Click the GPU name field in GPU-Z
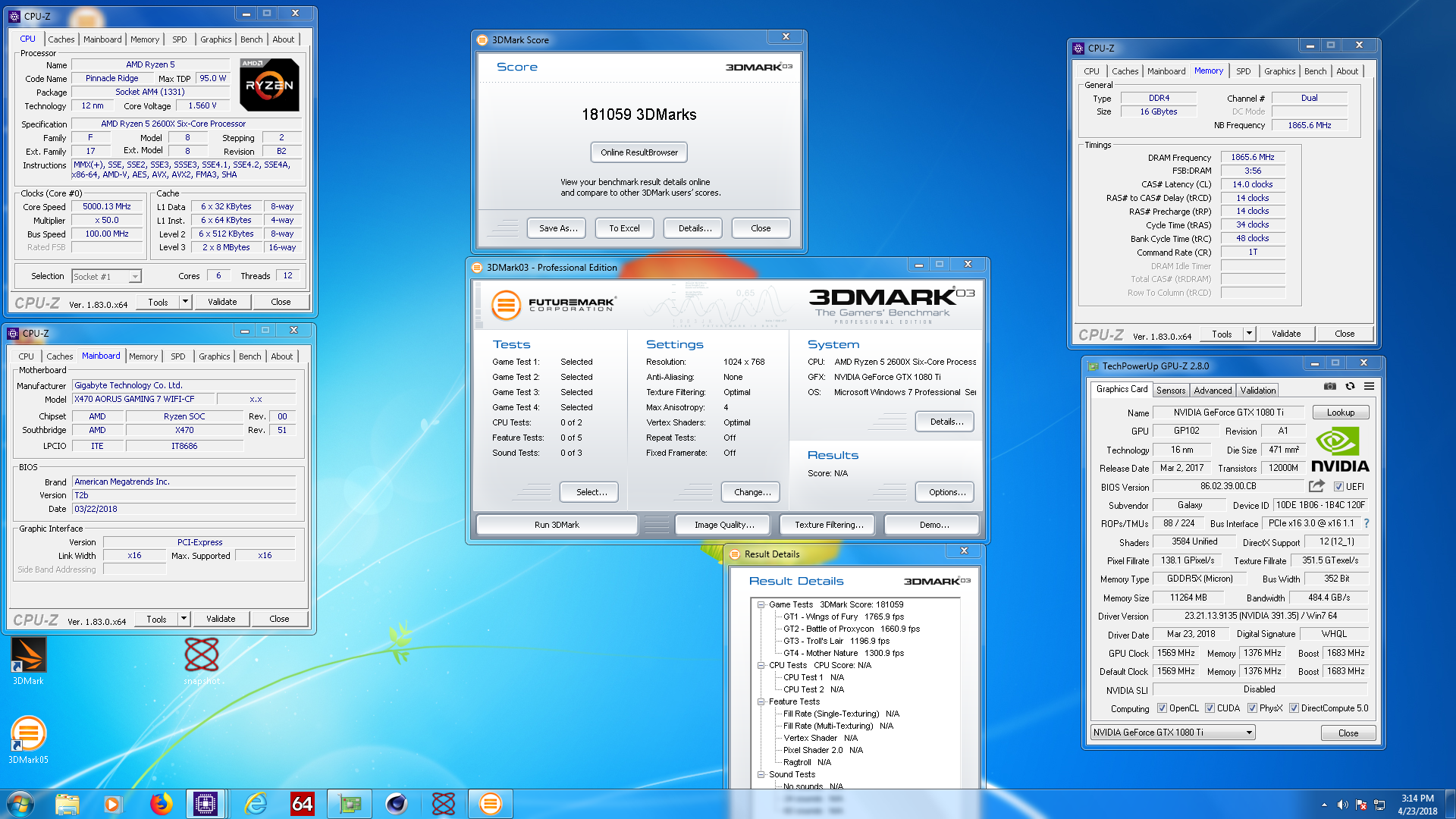This screenshot has width=1456, height=819. pos(1228,413)
